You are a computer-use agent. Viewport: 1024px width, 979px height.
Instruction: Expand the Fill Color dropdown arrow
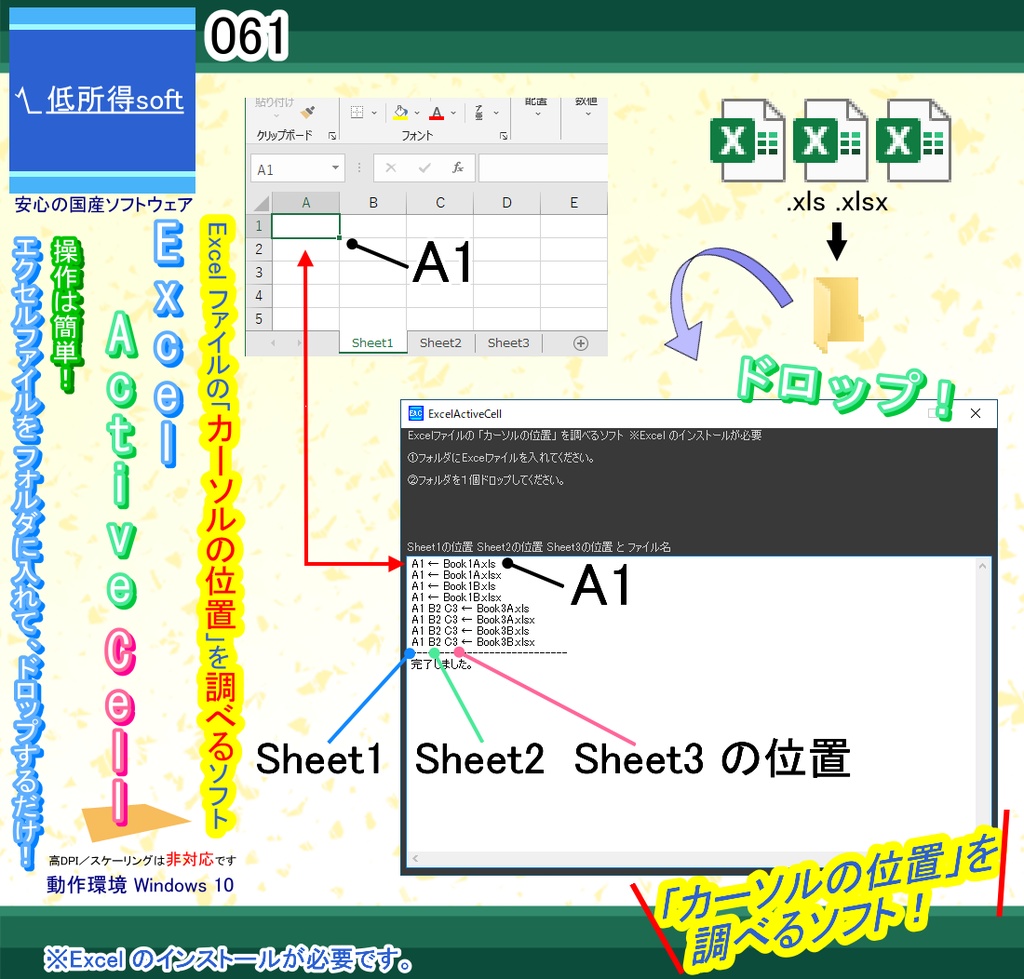(417, 112)
